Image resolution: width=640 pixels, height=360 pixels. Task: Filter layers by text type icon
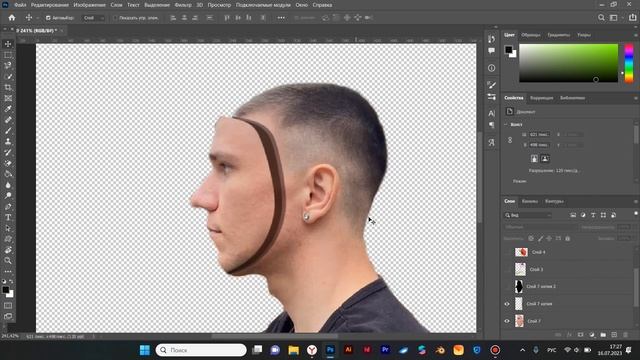593,215
